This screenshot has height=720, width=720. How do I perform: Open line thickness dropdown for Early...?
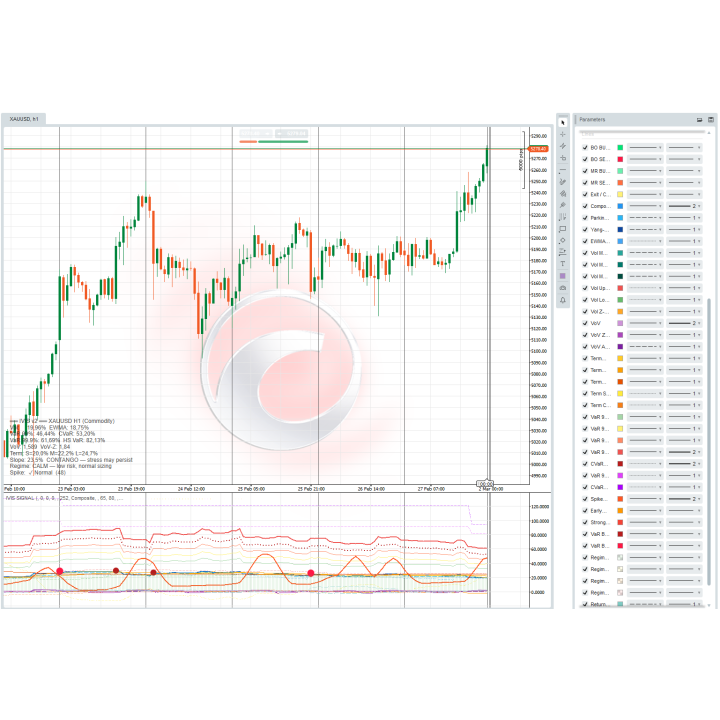(684, 511)
